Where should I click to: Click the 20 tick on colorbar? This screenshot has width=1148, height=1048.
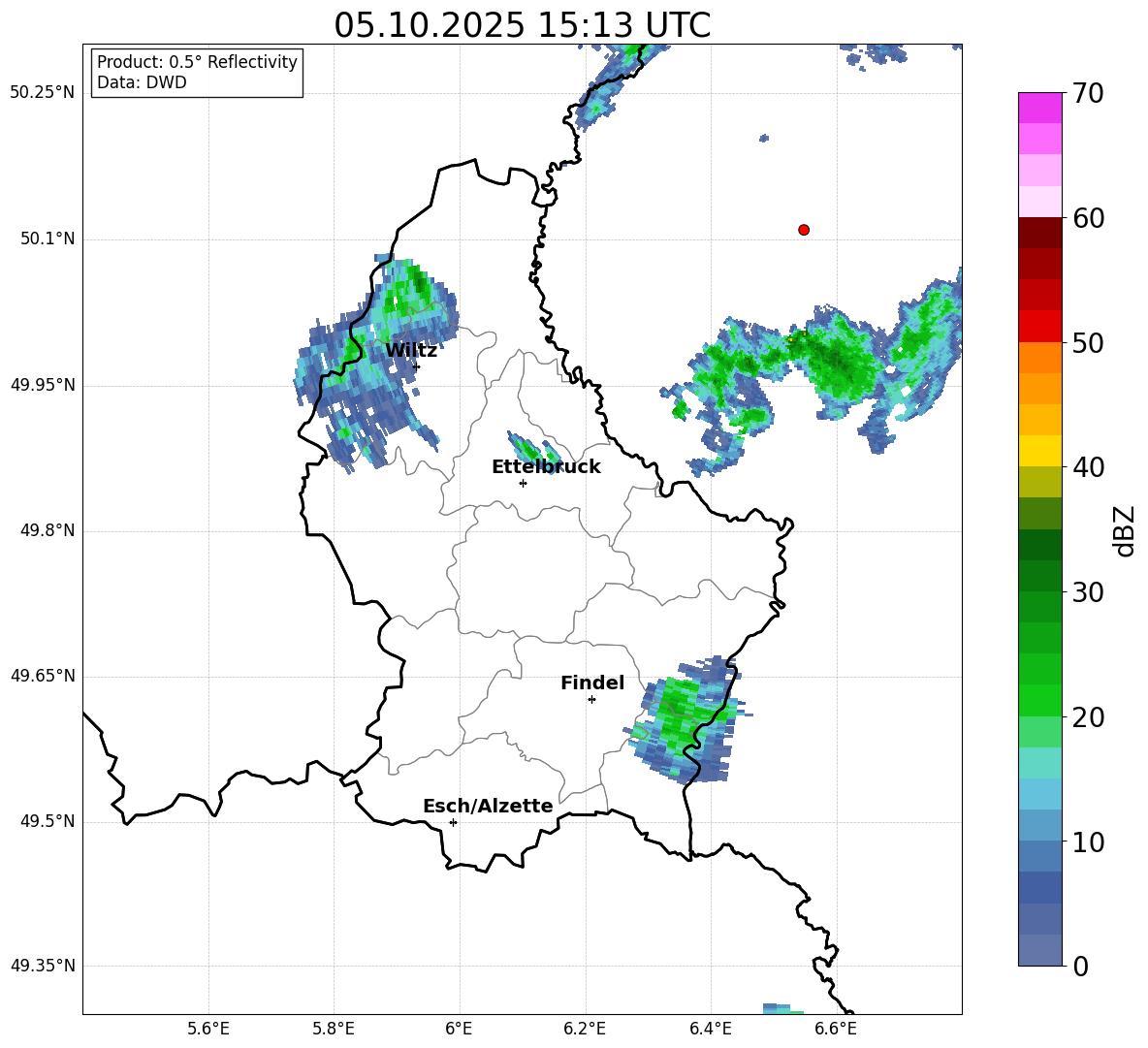pos(1088,716)
